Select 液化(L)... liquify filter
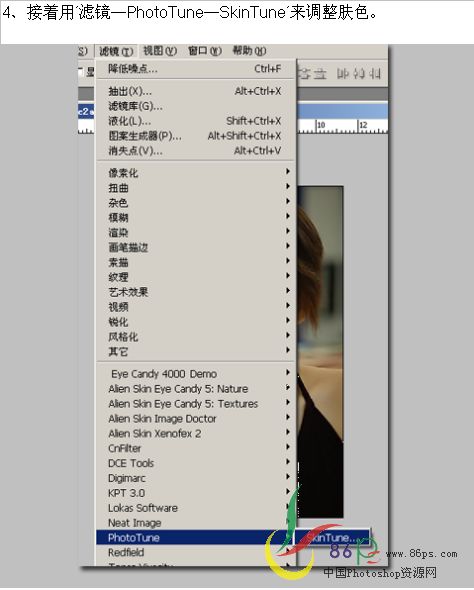474x590 pixels. [x=196, y=121]
